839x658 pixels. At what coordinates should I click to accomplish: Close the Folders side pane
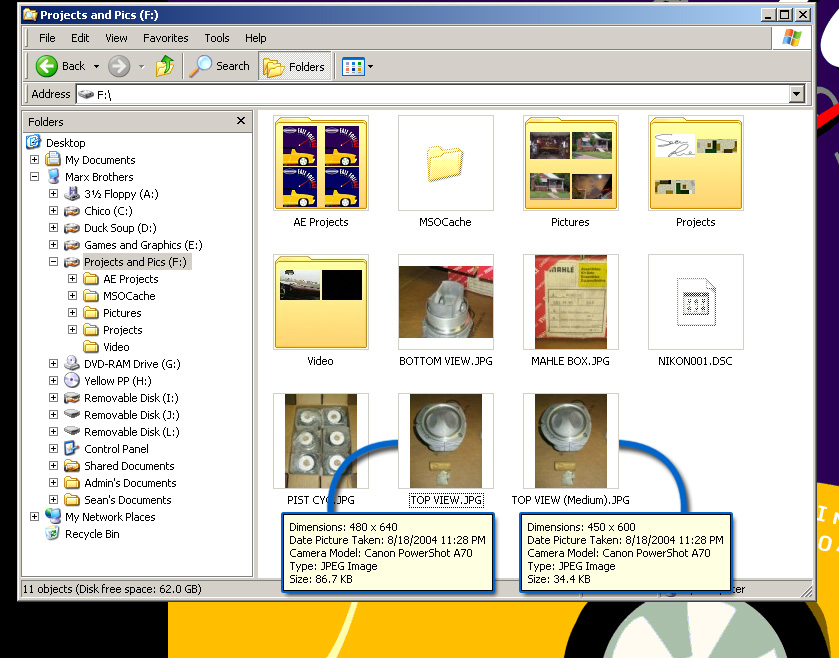[x=241, y=121]
